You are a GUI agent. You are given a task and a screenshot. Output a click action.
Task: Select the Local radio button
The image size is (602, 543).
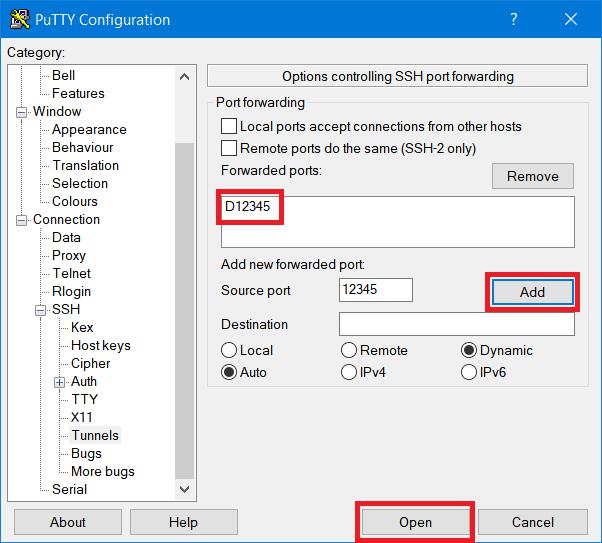pyautogui.click(x=229, y=350)
